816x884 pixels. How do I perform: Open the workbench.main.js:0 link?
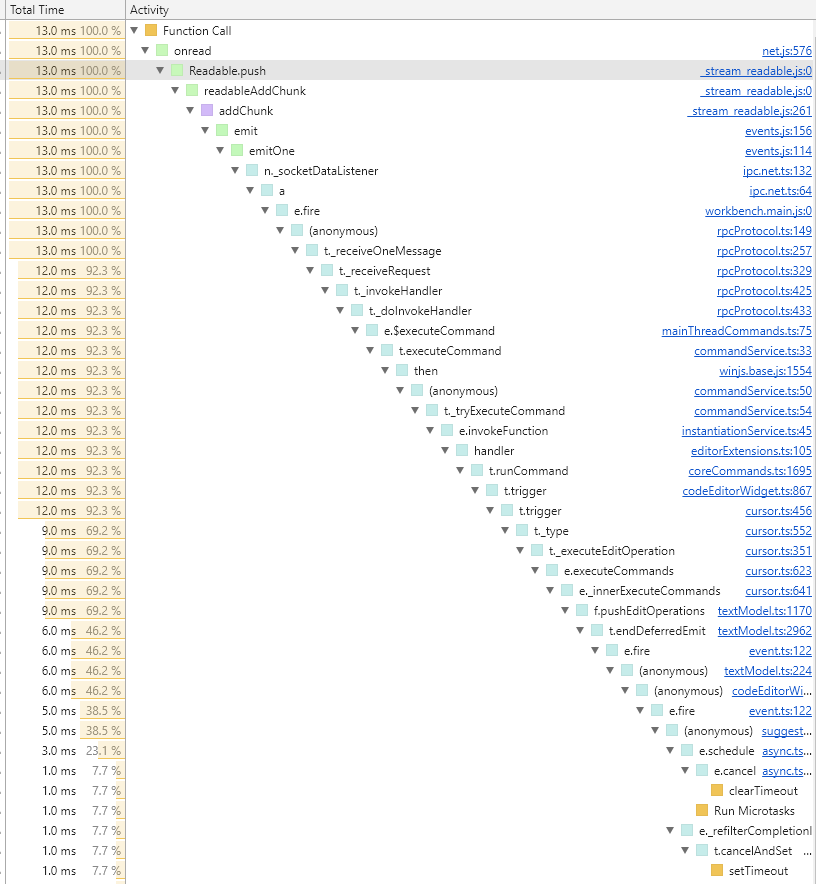758,211
